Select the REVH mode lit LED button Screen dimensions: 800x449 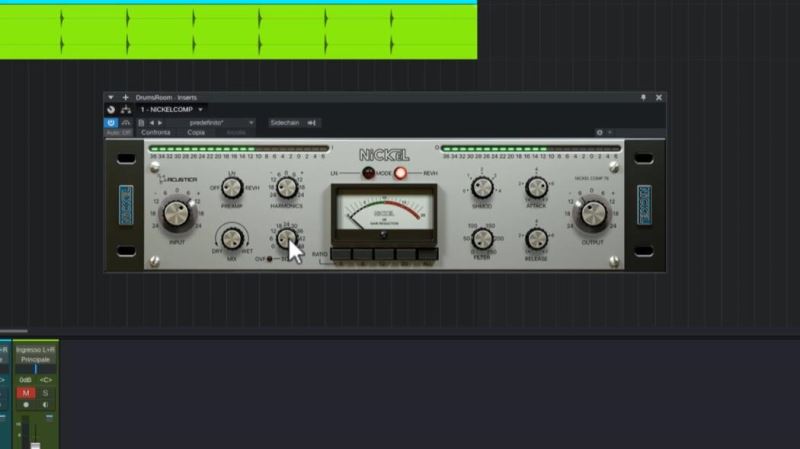click(401, 173)
